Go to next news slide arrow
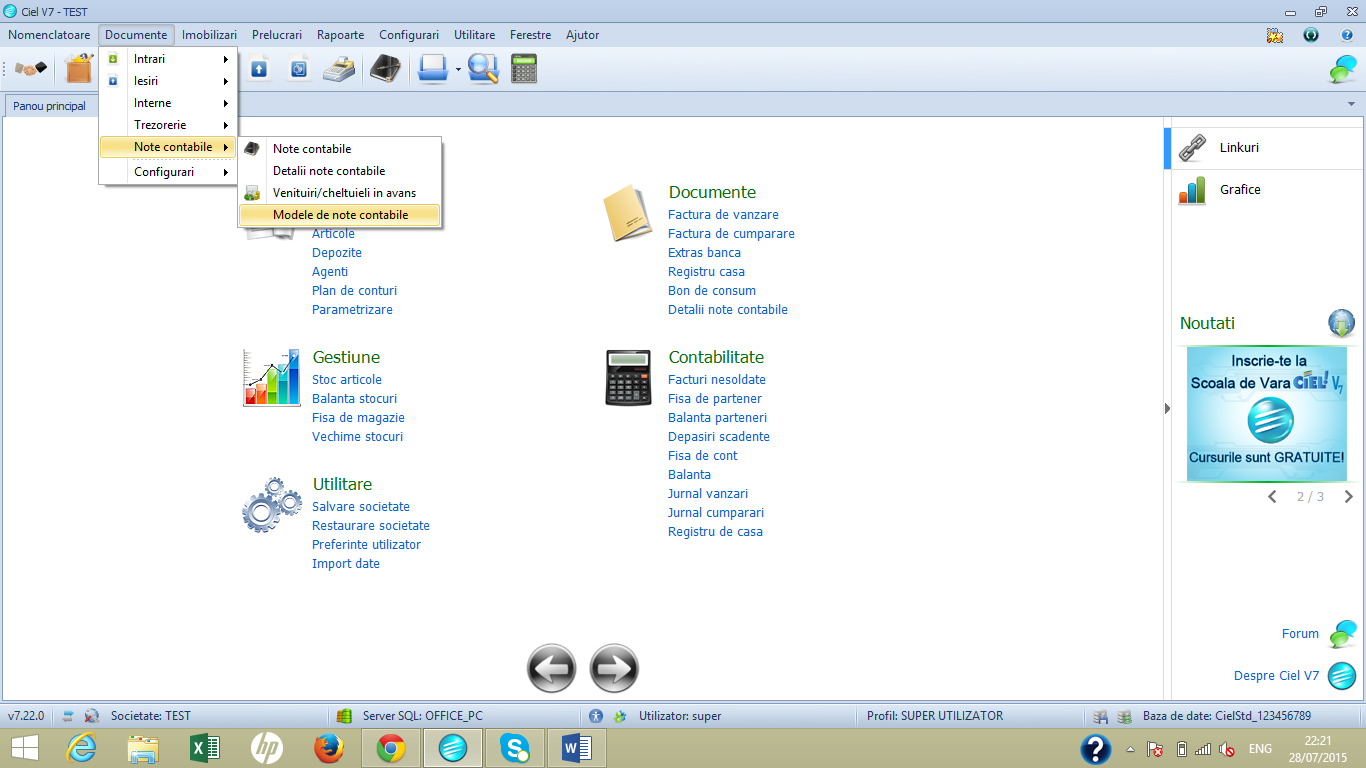 tap(1348, 496)
